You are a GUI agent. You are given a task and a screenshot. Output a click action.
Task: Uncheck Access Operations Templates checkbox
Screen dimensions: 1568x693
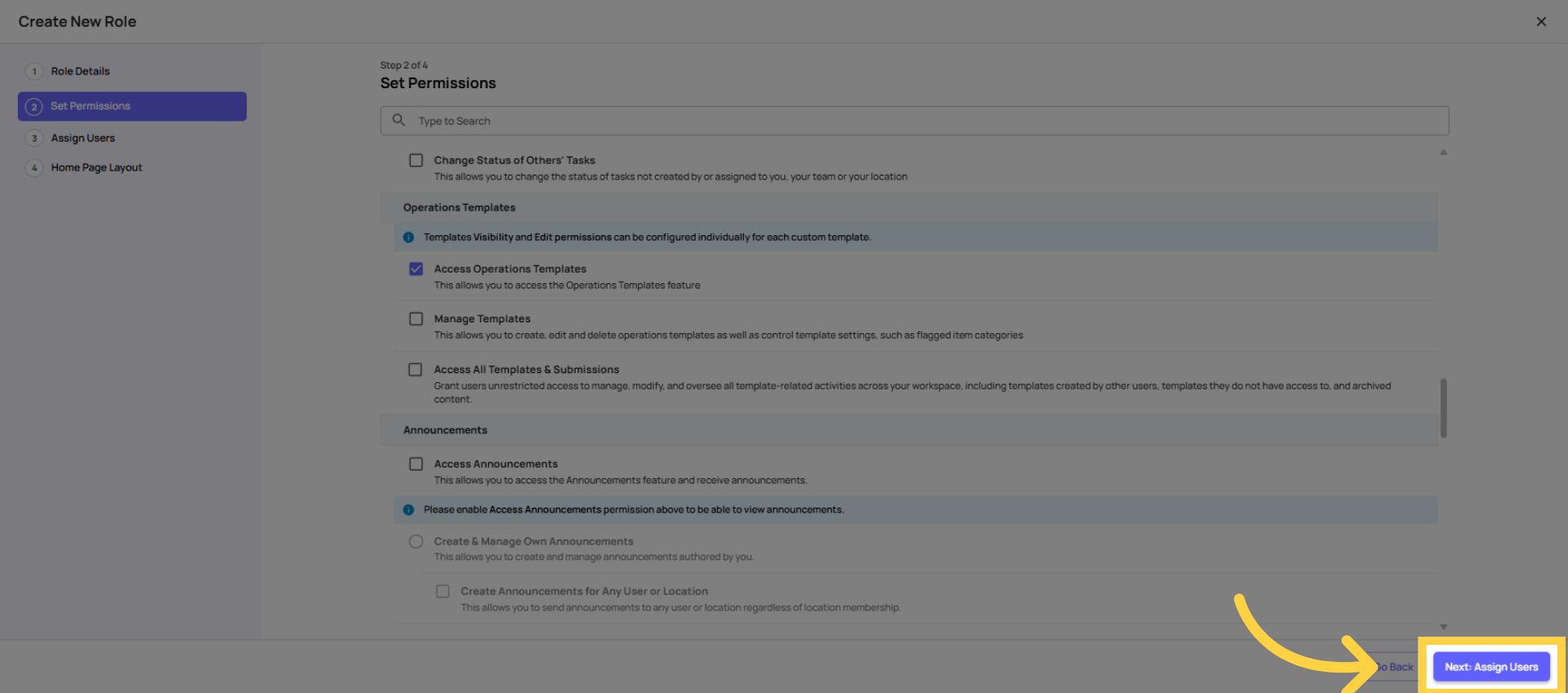416,269
